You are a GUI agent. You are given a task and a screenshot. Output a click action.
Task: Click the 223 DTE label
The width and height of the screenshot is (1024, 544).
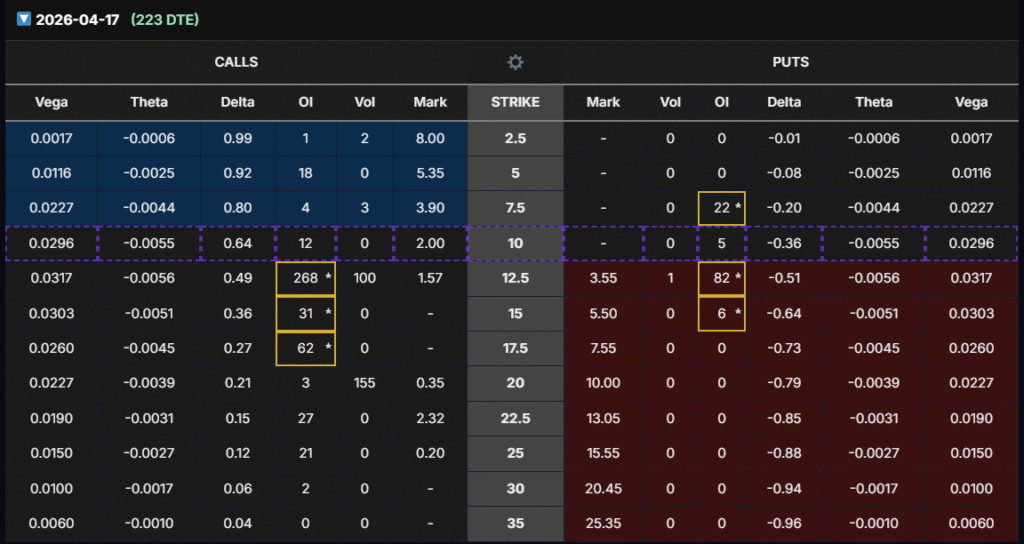pyautogui.click(x=165, y=19)
